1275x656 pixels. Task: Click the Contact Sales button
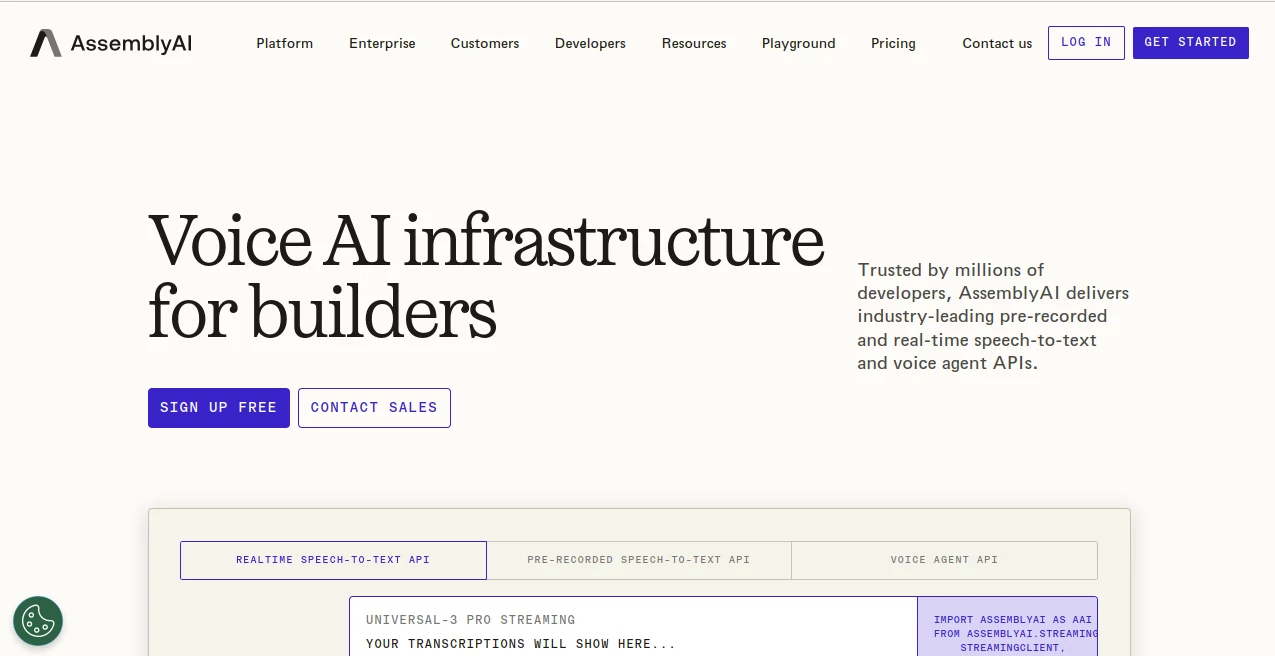[x=374, y=408]
